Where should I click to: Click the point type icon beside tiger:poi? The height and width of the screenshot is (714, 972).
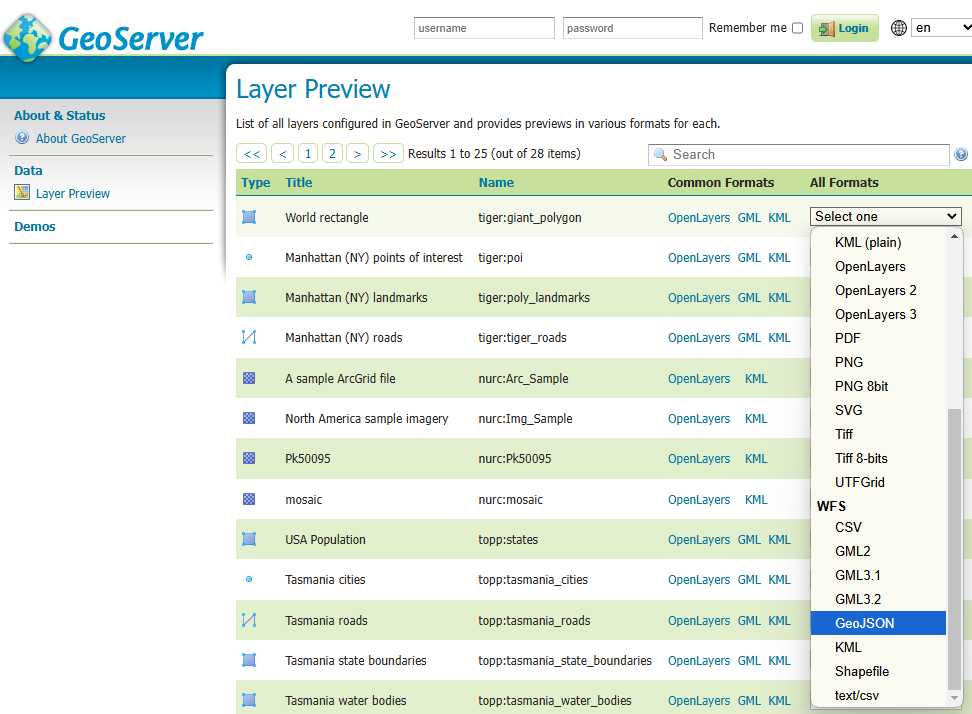[x=249, y=257]
